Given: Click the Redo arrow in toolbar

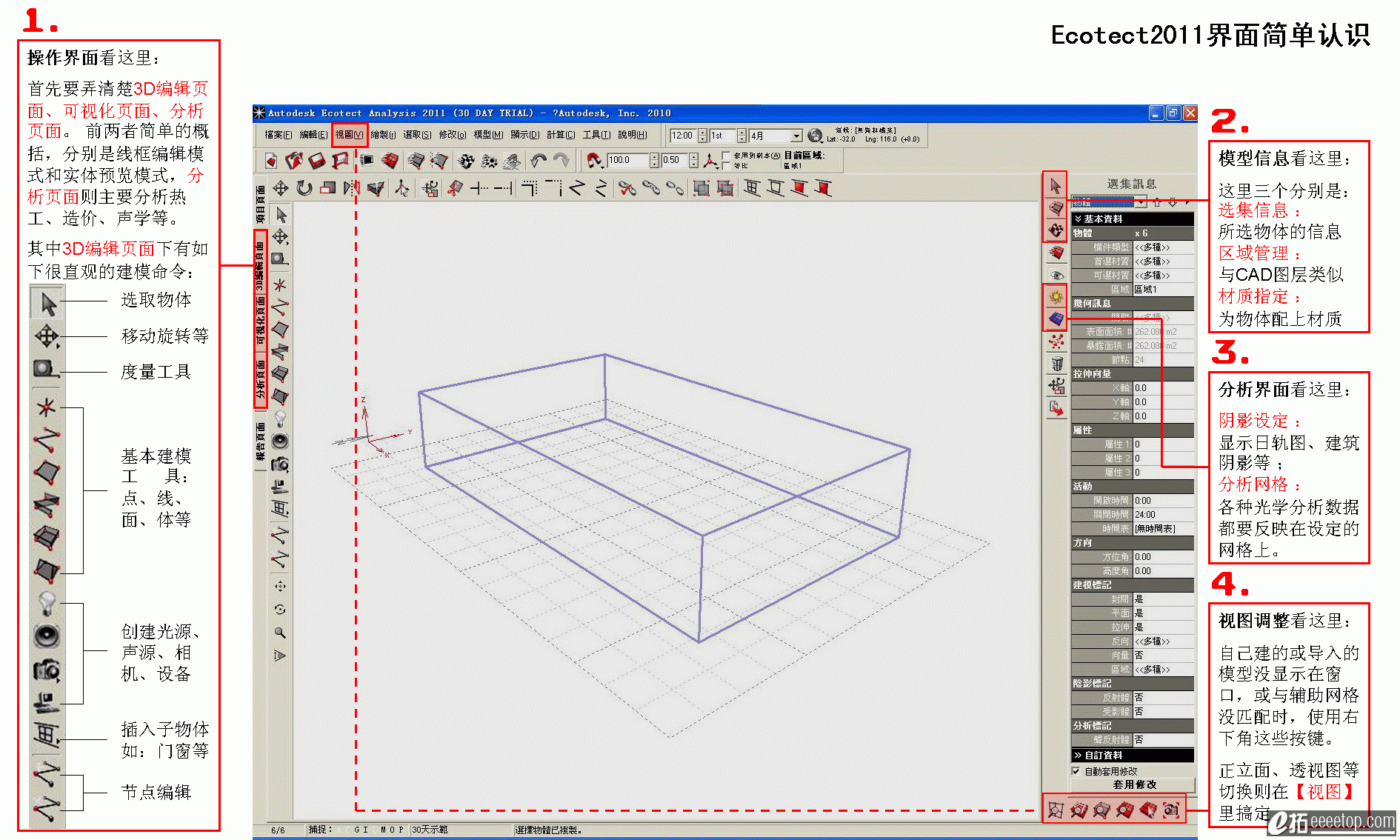Looking at the screenshot, I should [x=561, y=160].
